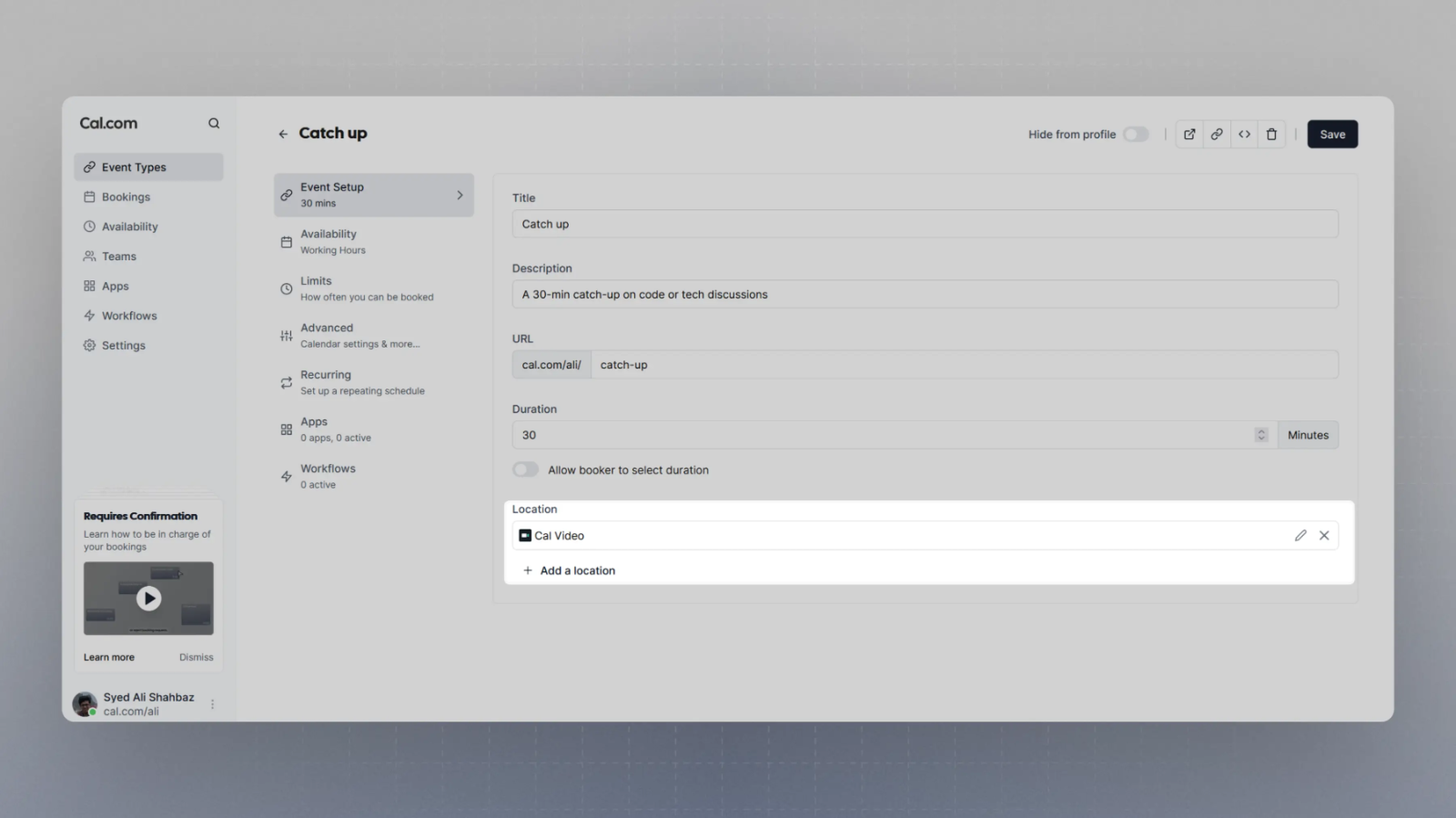Copy event link with the chain icon

tap(1217, 135)
